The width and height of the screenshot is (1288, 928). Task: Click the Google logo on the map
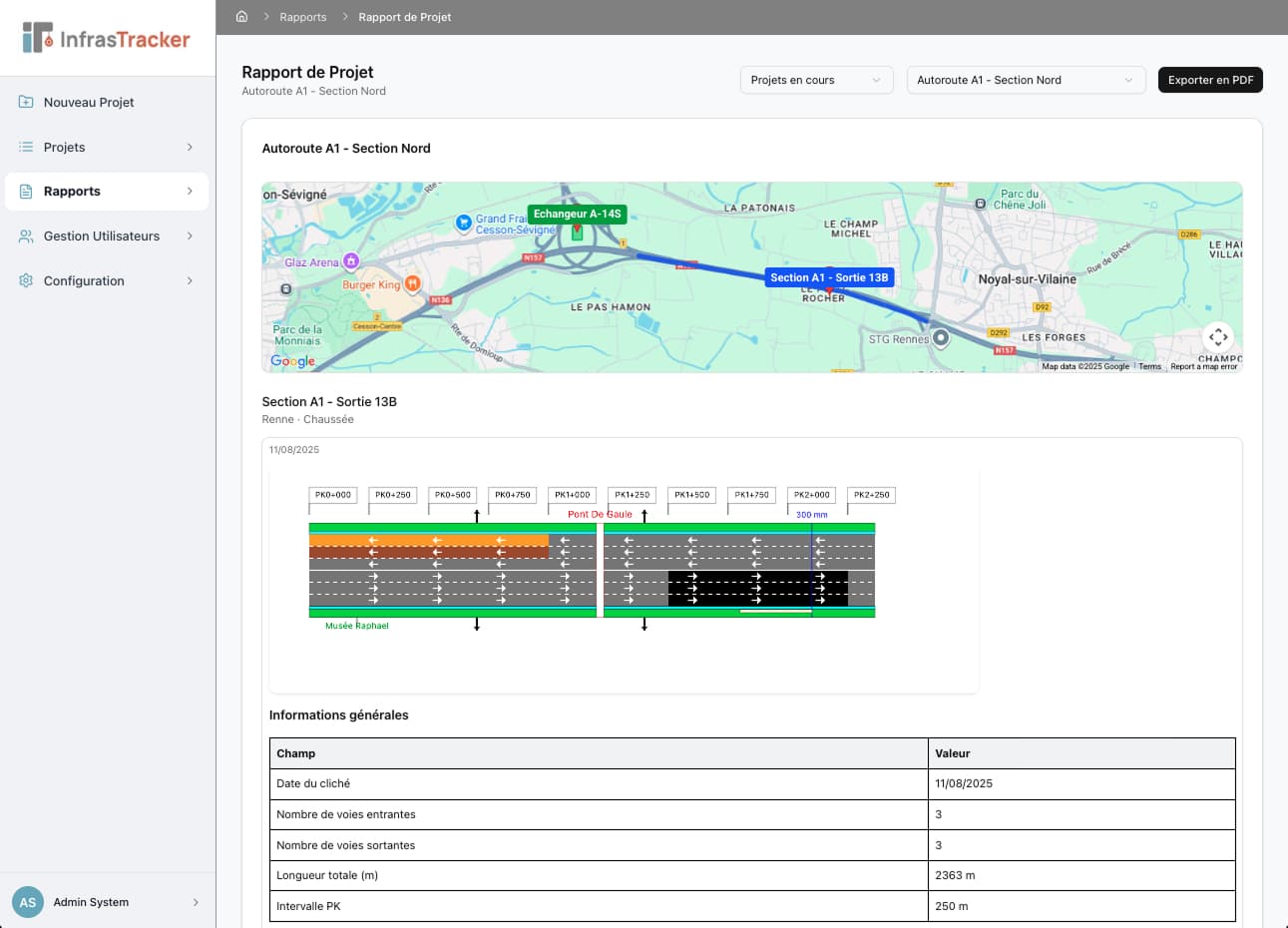(x=291, y=361)
